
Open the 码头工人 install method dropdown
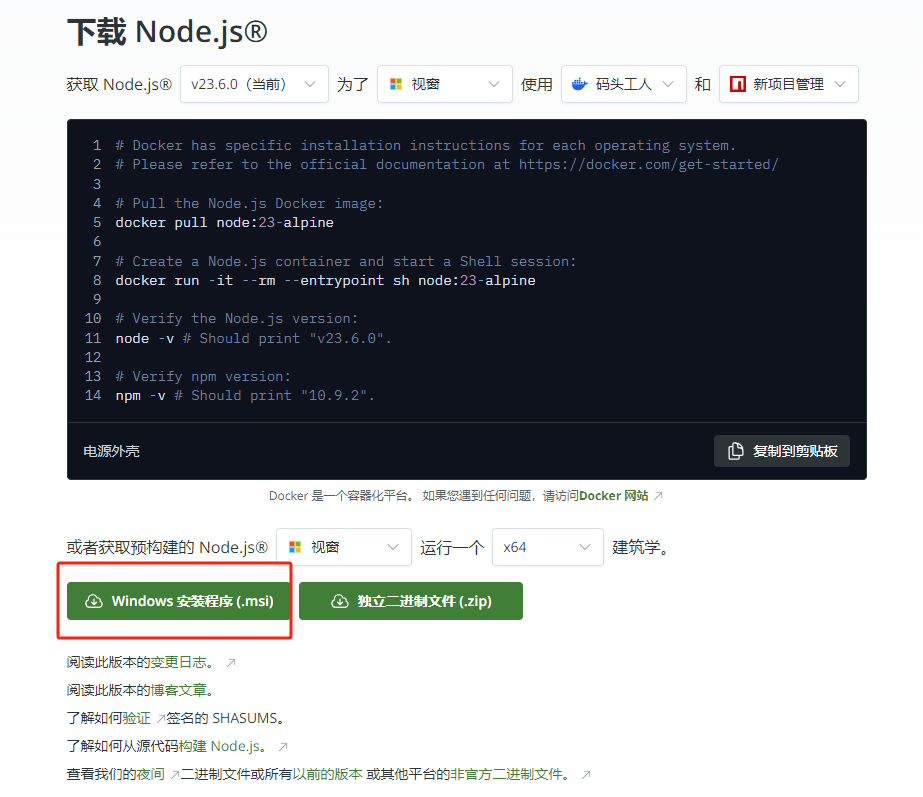click(623, 84)
